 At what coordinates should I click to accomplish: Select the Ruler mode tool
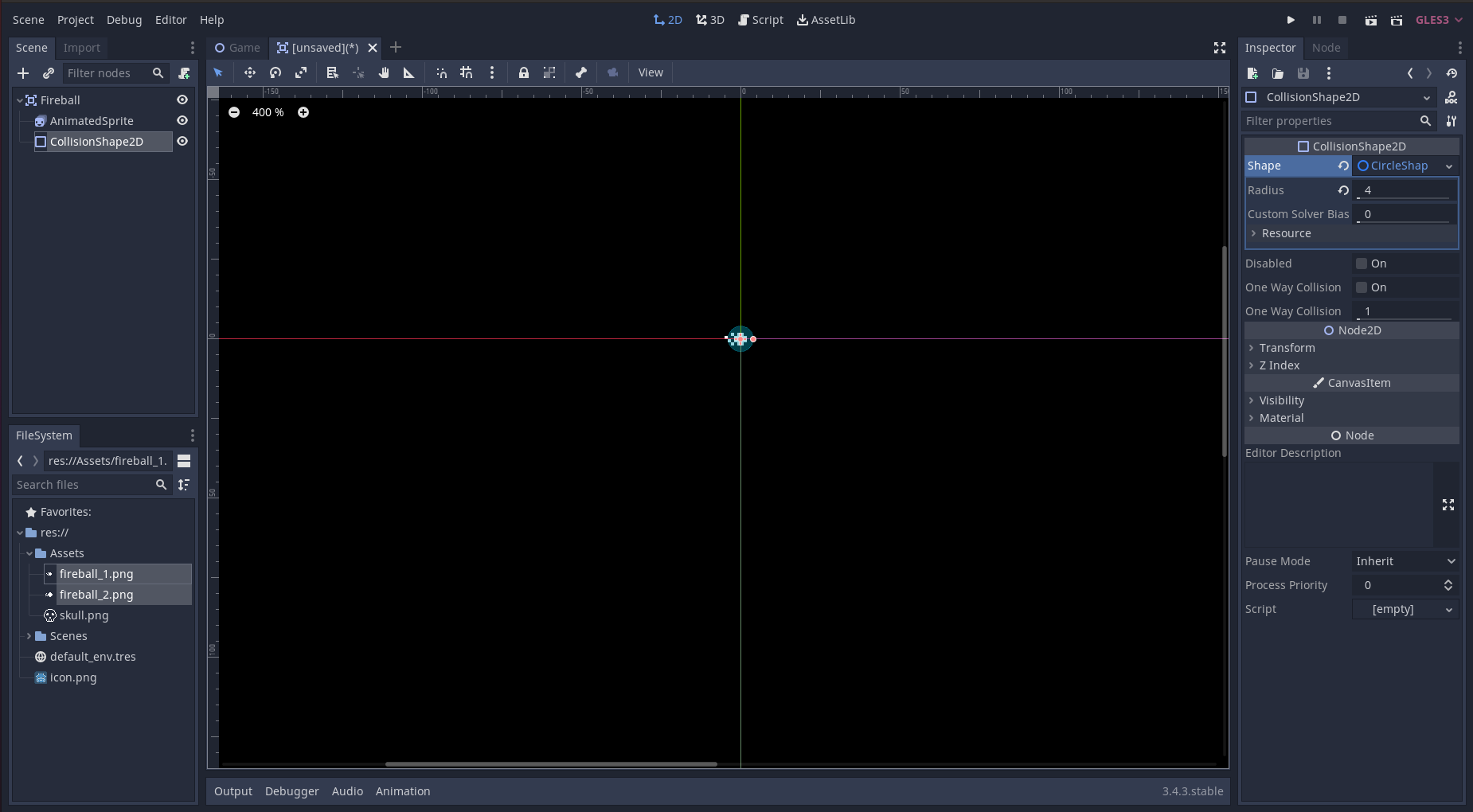point(409,72)
